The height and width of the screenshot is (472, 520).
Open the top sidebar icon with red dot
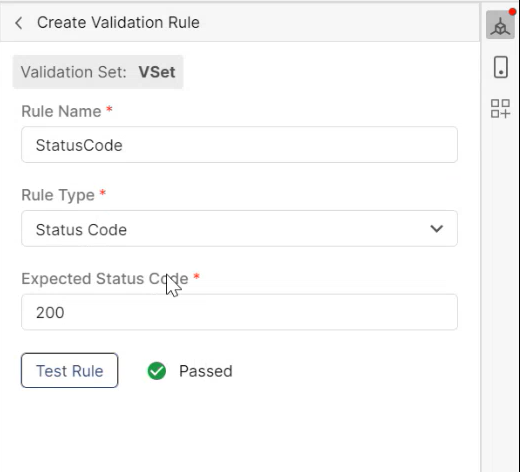point(500,25)
